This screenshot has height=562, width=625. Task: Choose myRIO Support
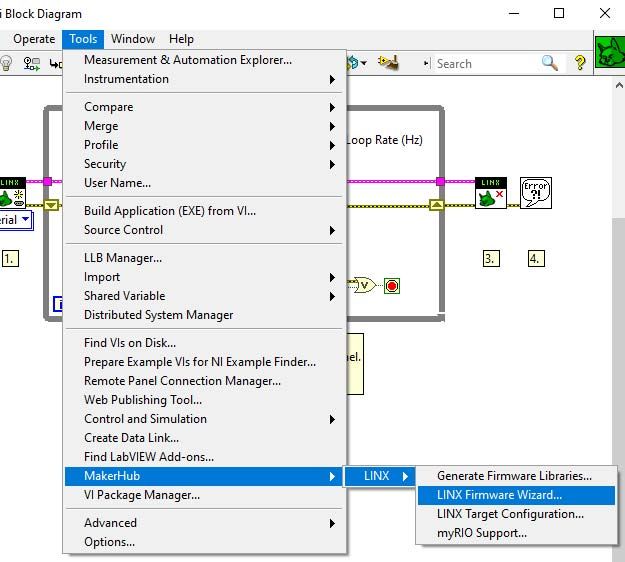pyautogui.click(x=516, y=533)
